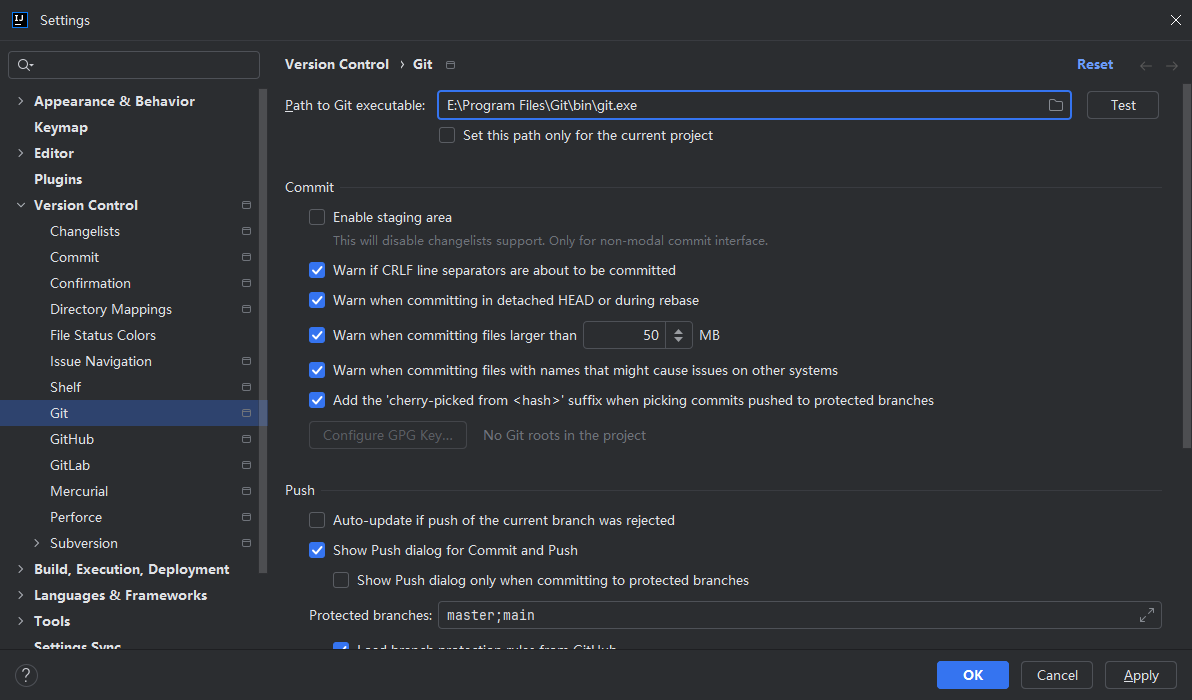Expand the Appearance & Behavior section
The height and width of the screenshot is (700, 1192).
pyautogui.click(x=21, y=101)
